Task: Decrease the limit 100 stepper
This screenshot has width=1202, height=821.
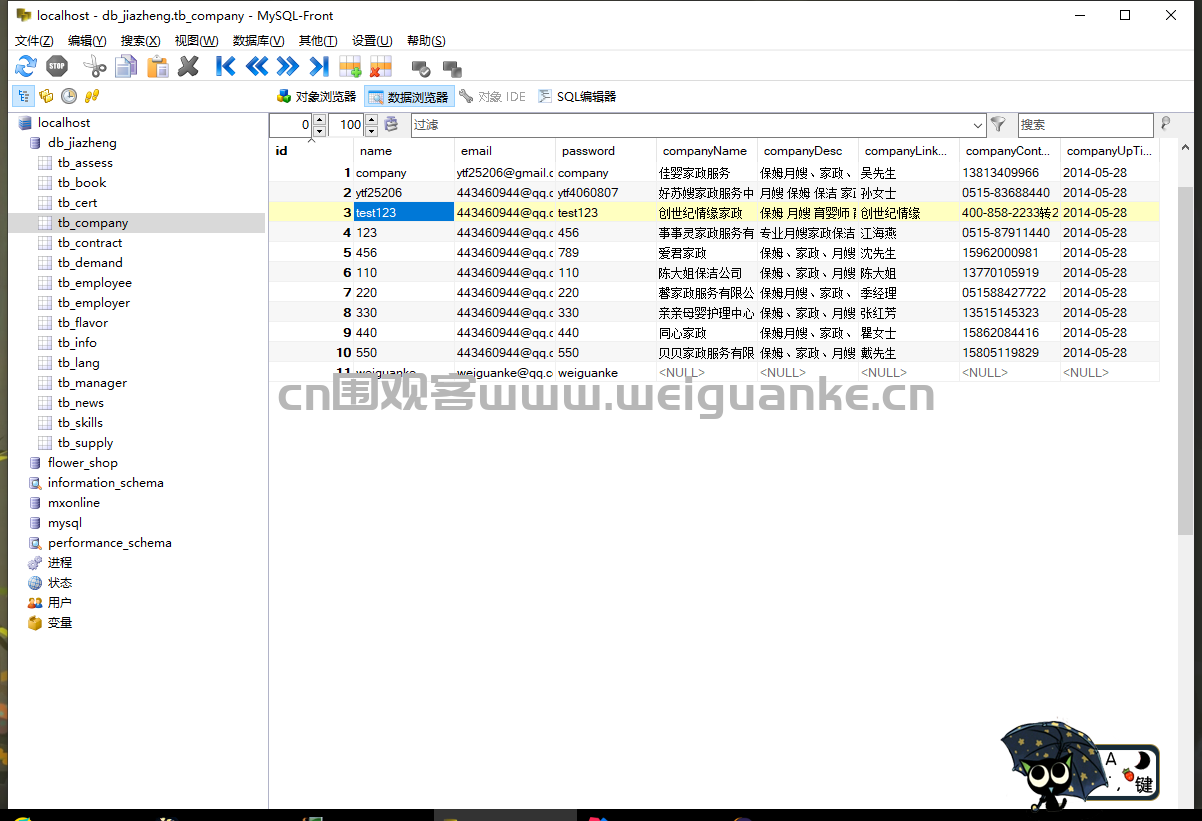Action: pos(371,131)
